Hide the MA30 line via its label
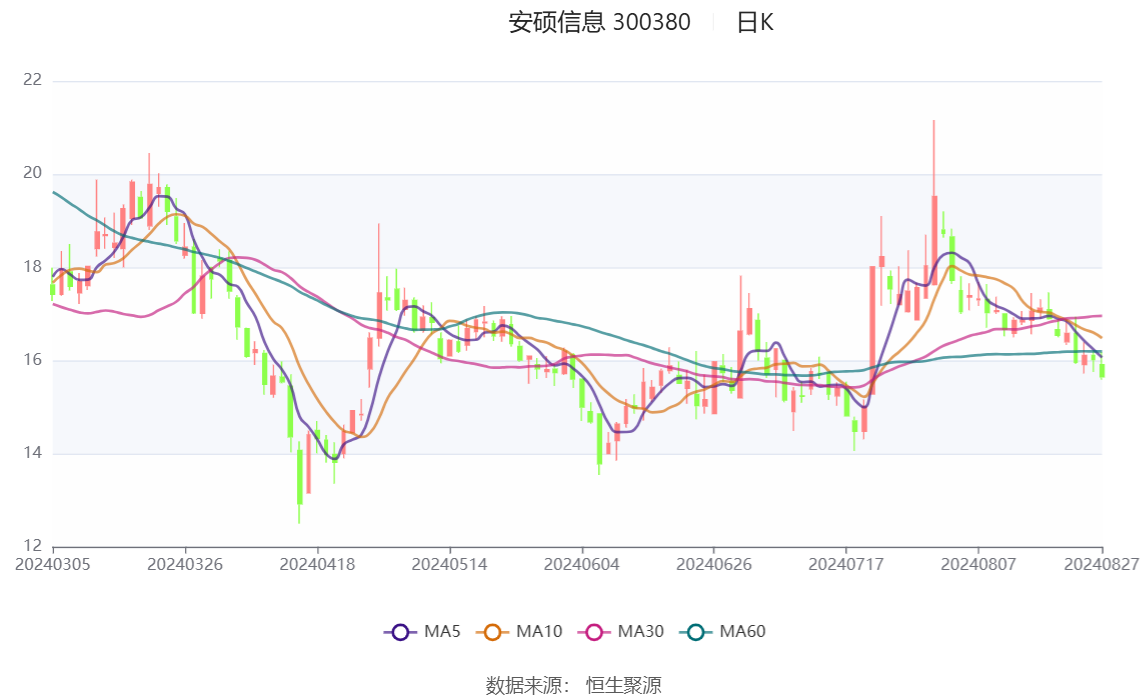 (641, 632)
